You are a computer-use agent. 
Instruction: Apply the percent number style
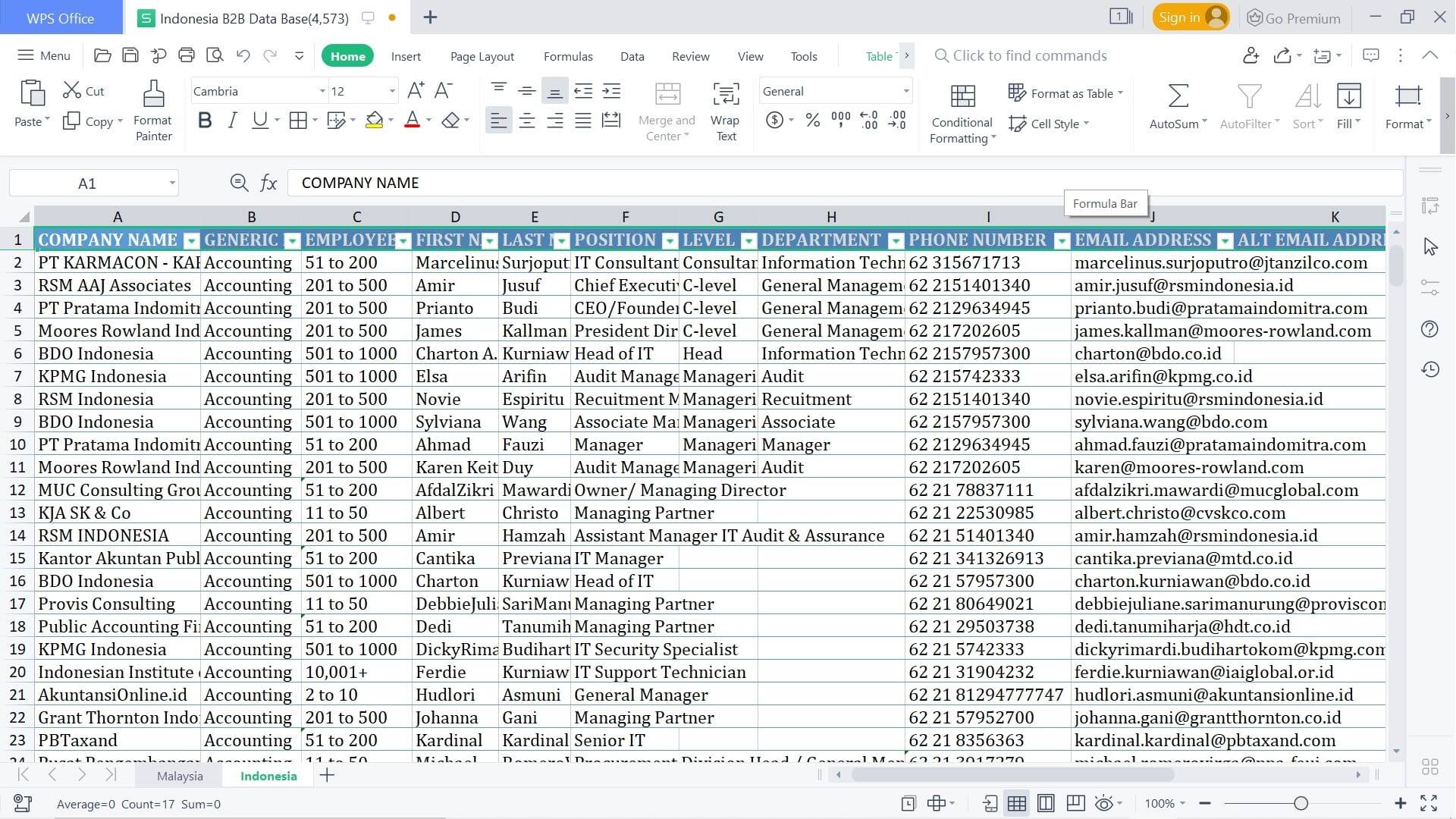(x=812, y=120)
